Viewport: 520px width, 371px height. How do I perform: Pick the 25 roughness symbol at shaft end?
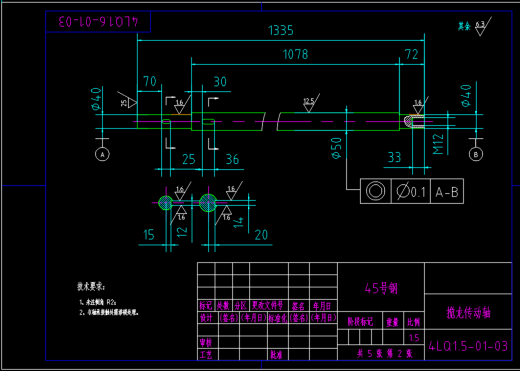(x=127, y=100)
